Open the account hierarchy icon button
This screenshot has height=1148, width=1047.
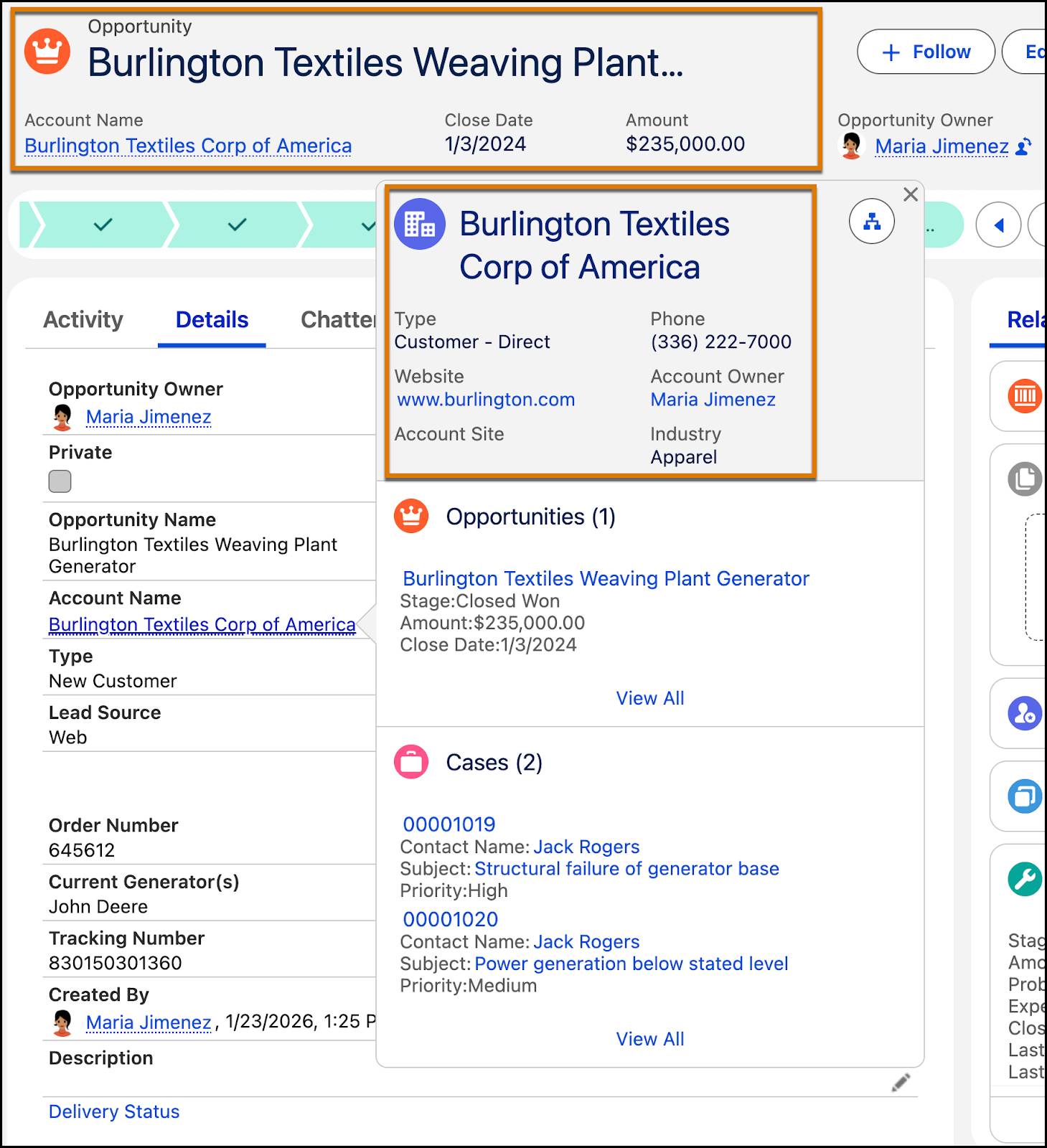click(x=872, y=221)
